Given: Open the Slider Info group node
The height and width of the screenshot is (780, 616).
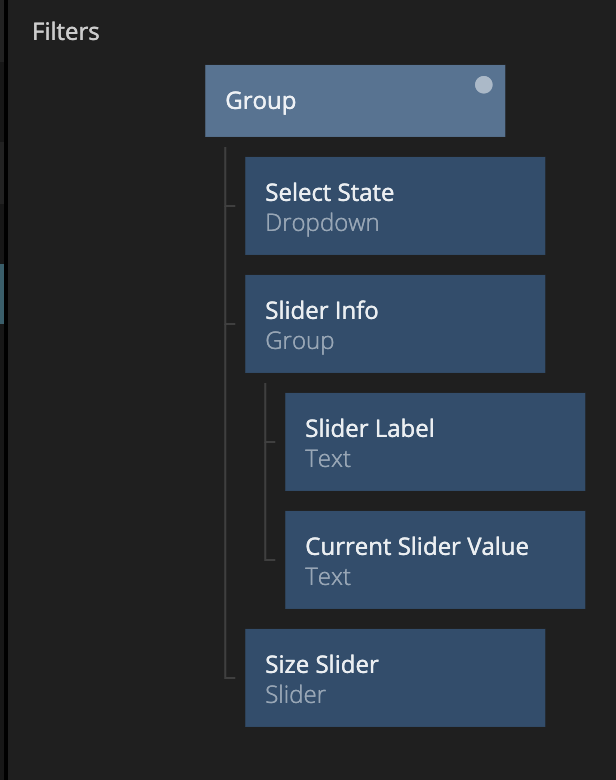Looking at the screenshot, I should pyautogui.click(x=395, y=324).
